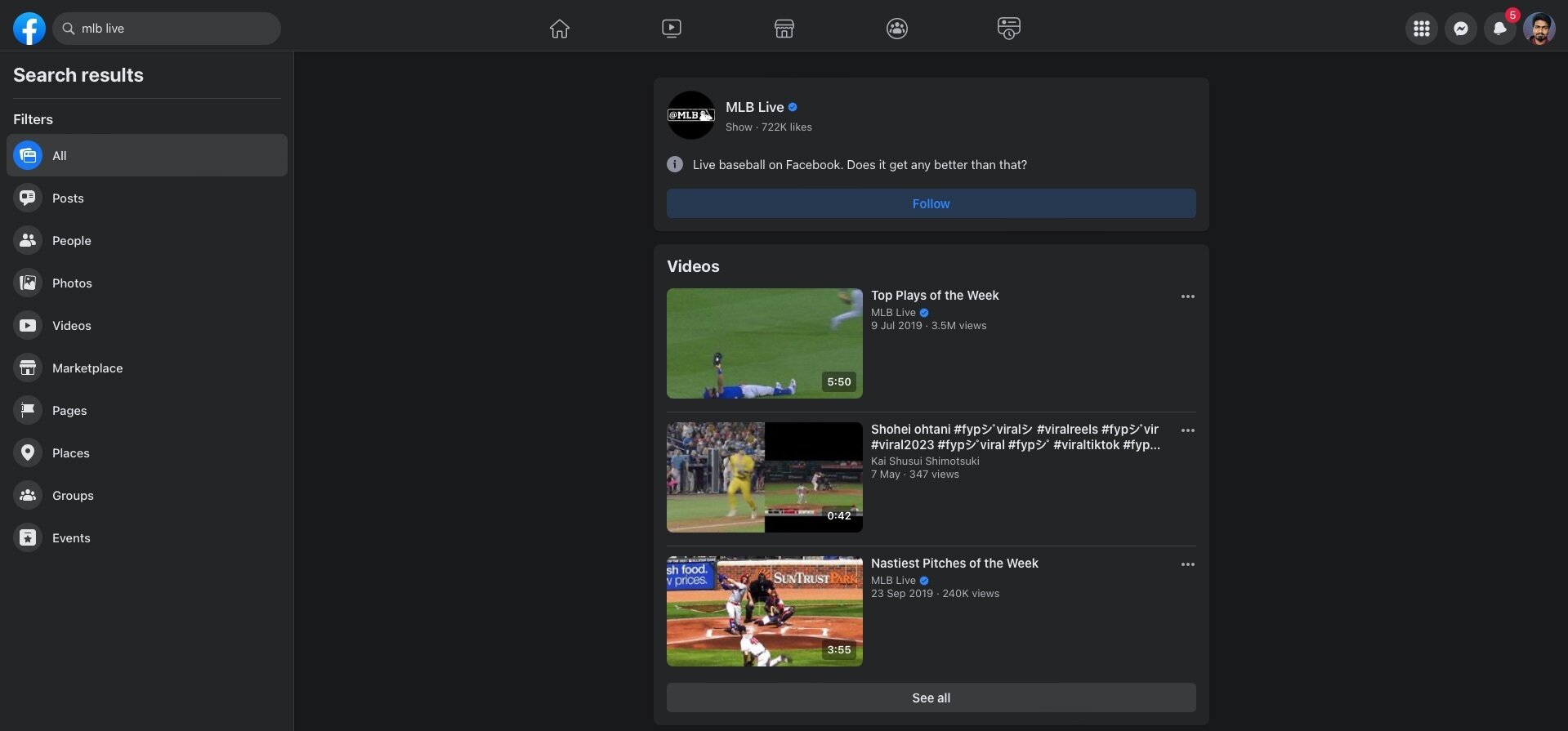Open the Home feed icon

tap(560, 29)
